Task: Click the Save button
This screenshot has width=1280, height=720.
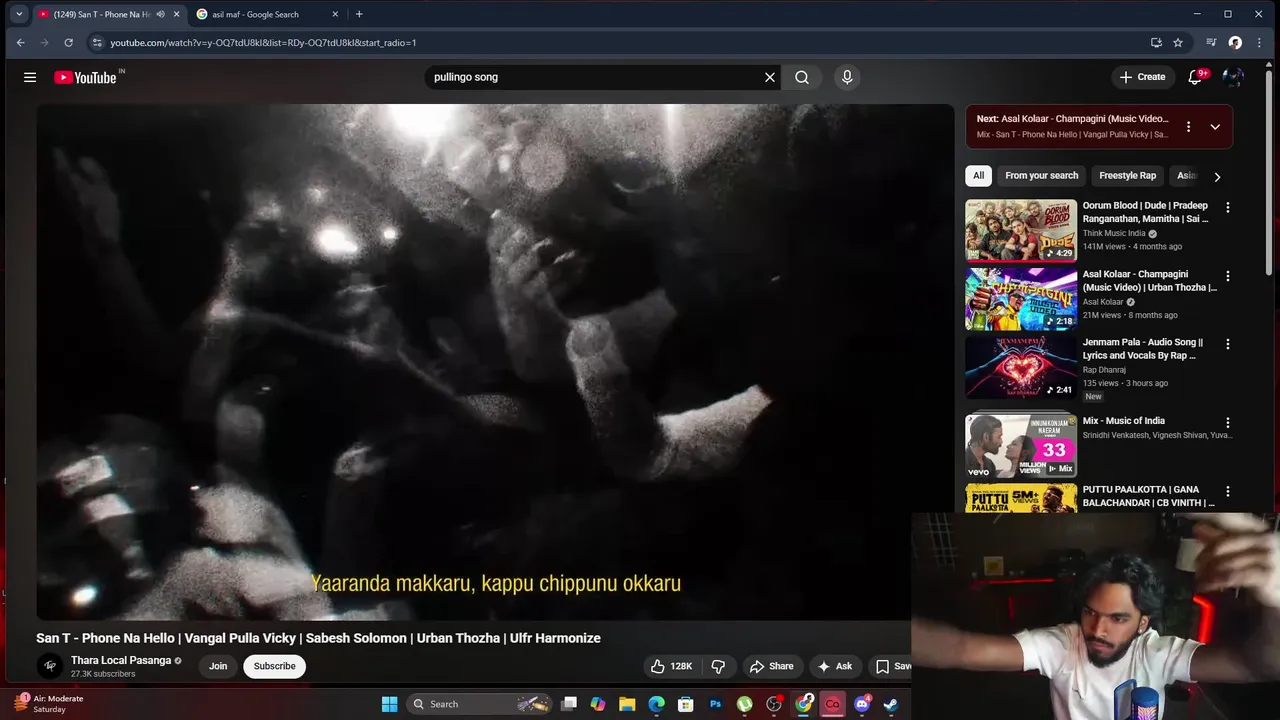Action: point(892,666)
